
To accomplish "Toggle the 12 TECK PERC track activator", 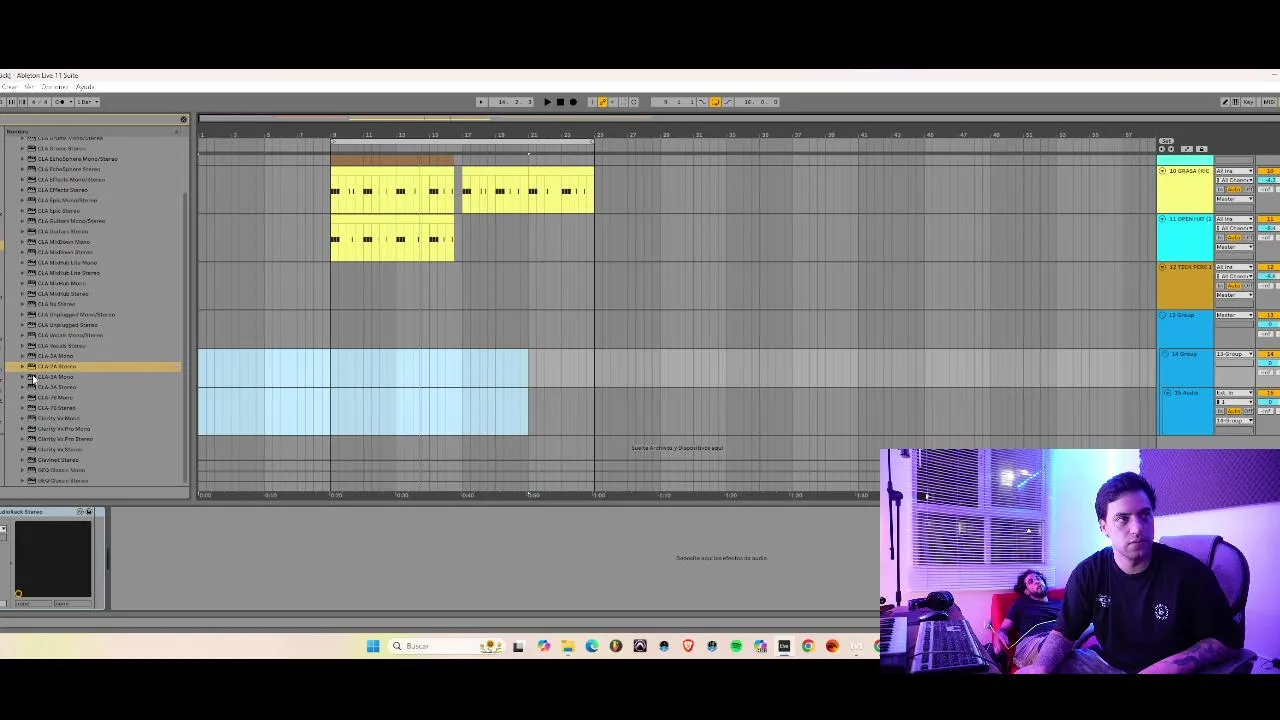I will coord(1270,267).
